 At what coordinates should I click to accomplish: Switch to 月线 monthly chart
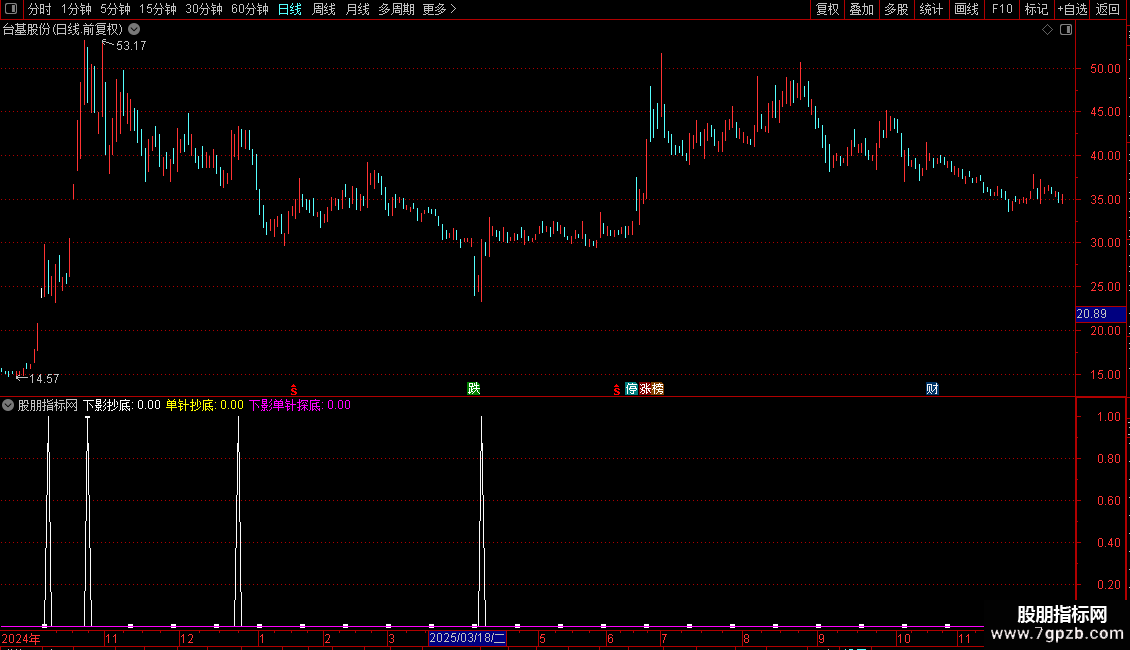tap(357, 9)
